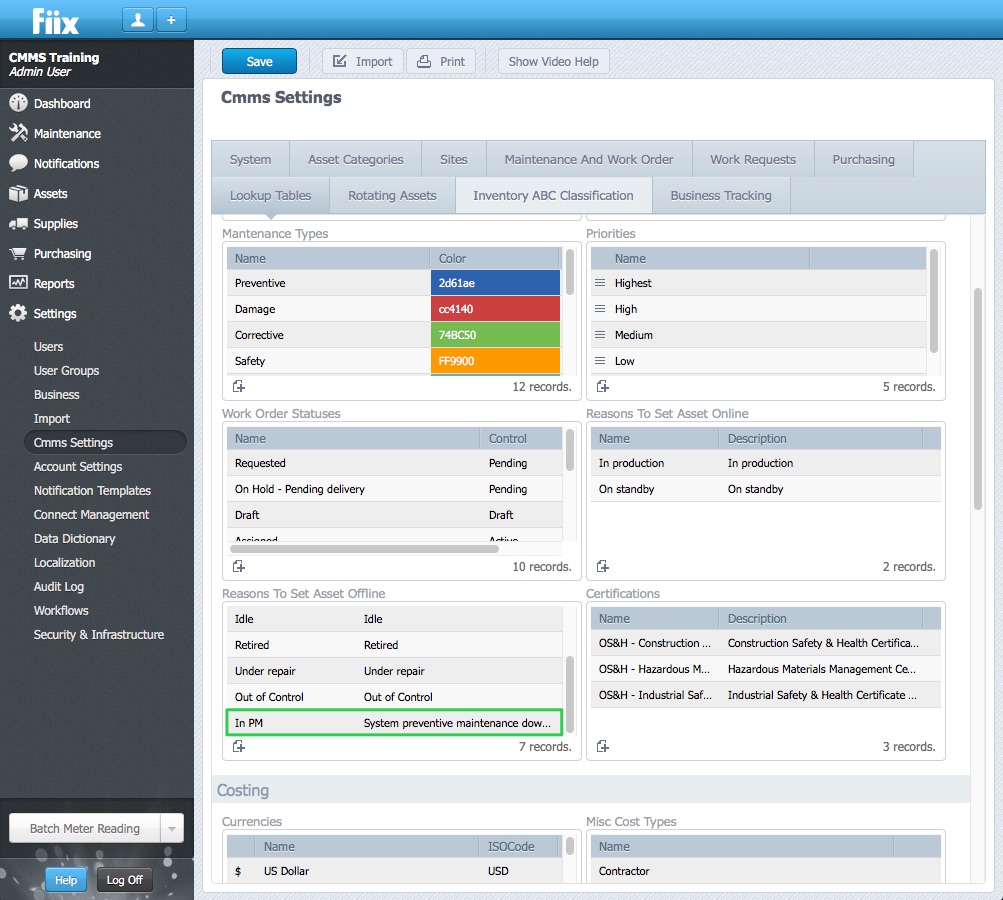Click the blue Save button
Screen dimensions: 1003x900
[x=259, y=61]
